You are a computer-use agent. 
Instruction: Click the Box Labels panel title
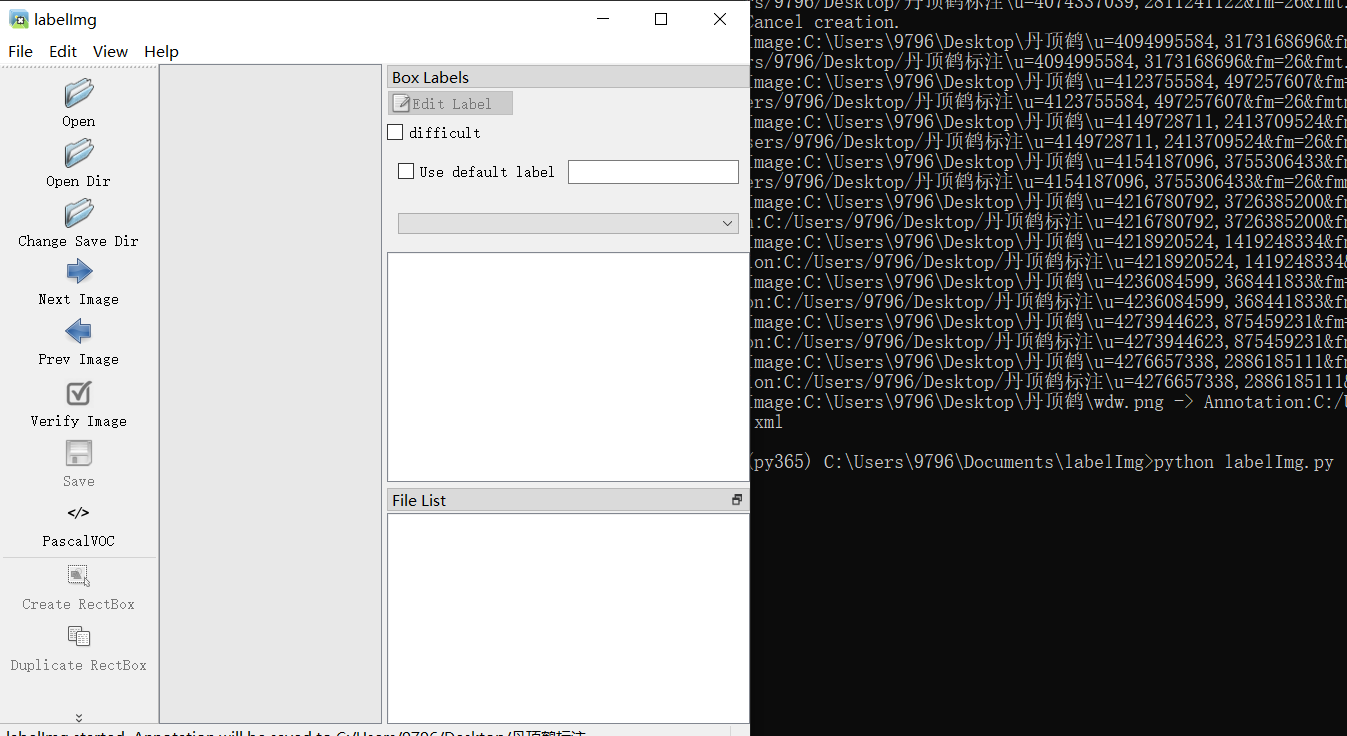coord(430,77)
